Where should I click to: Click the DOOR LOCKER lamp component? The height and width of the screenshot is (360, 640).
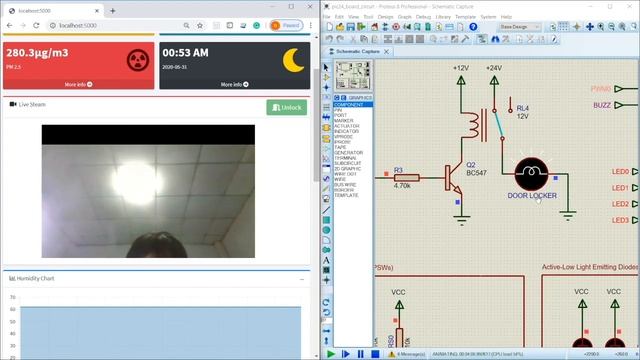click(531, 174)
